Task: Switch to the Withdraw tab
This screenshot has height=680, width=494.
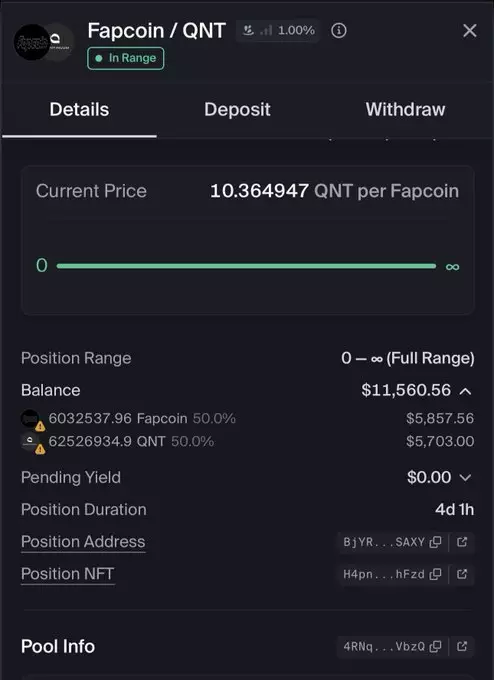Action: [x=406, y=110]
